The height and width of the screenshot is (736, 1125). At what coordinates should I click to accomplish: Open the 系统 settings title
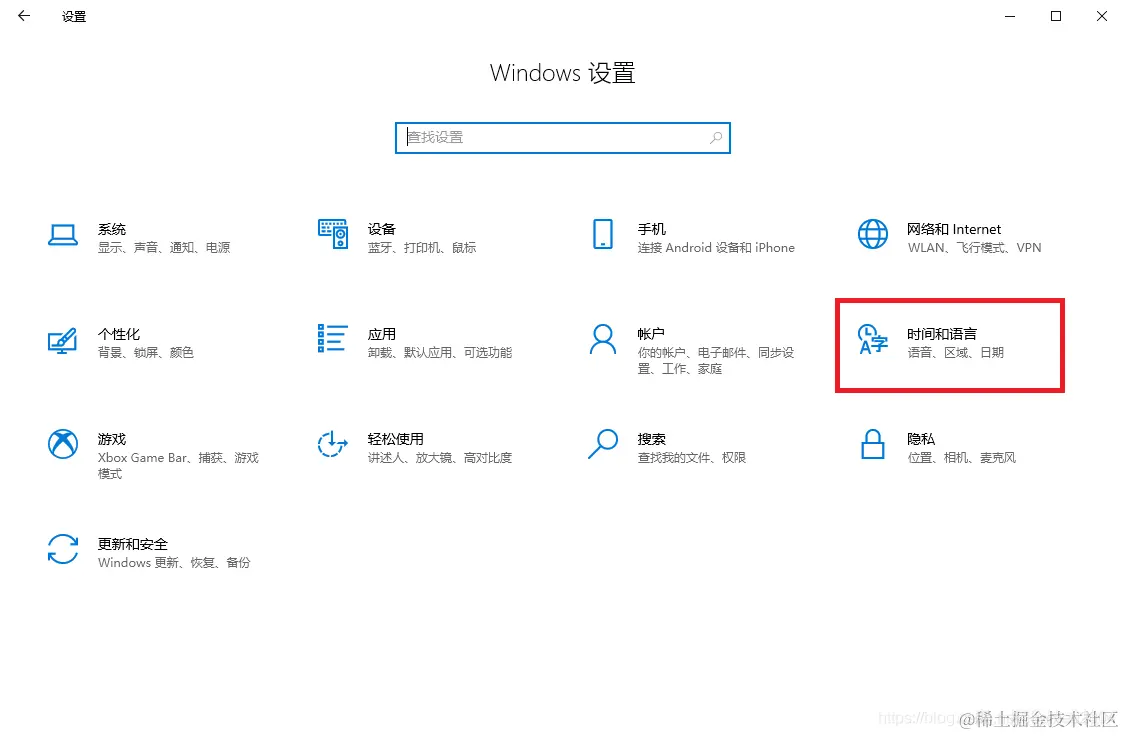(x=112, y=229)
